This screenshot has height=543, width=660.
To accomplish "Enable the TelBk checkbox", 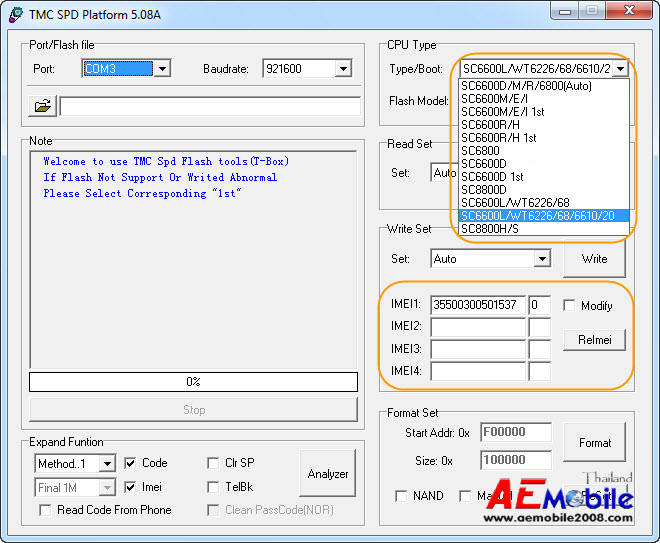I will click(x=213, y=487).
